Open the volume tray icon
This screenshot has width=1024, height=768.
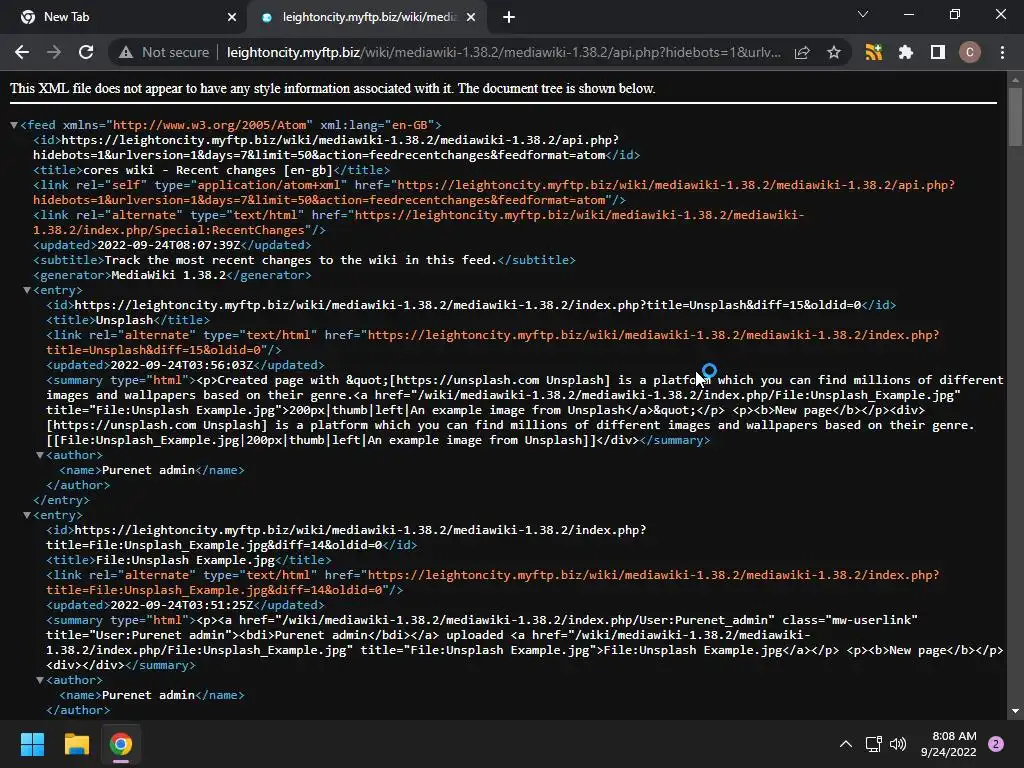898,744
